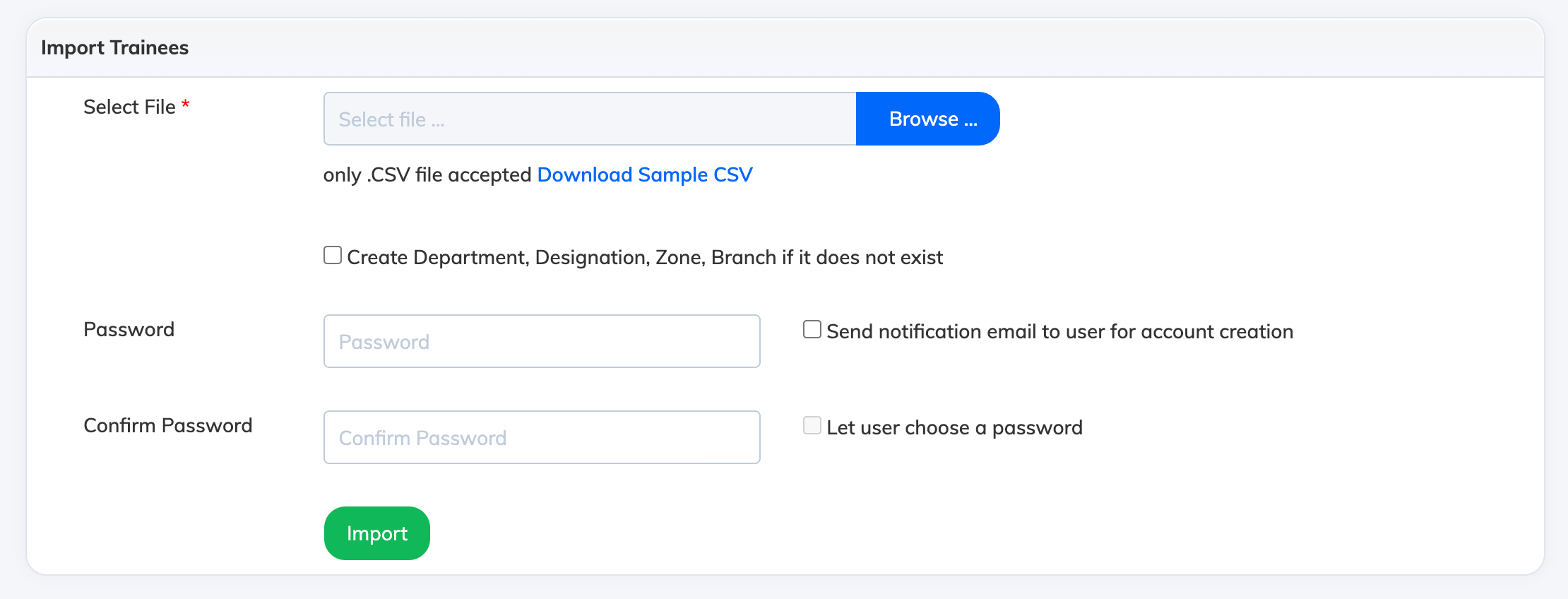Open the Download Sample CSV link

(x=645, y=174)
